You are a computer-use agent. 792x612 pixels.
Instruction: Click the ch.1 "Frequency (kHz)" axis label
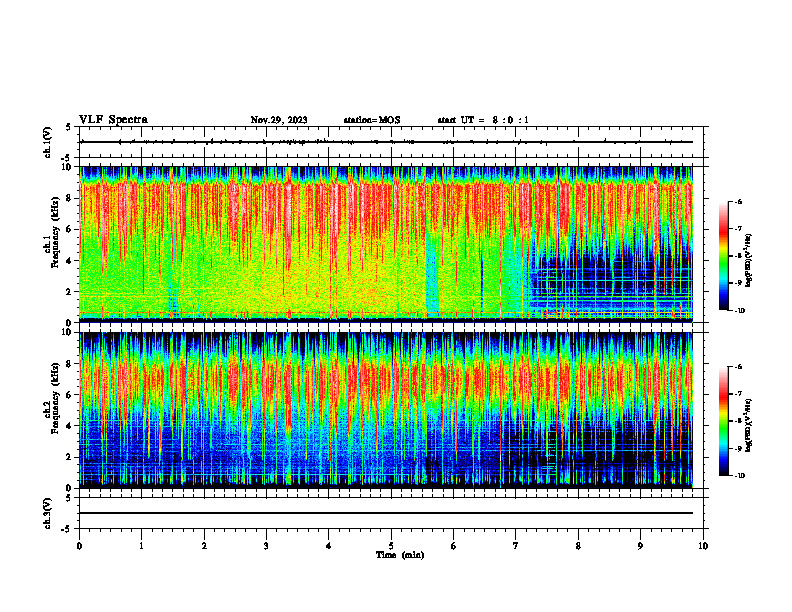[x=55, y=232]
